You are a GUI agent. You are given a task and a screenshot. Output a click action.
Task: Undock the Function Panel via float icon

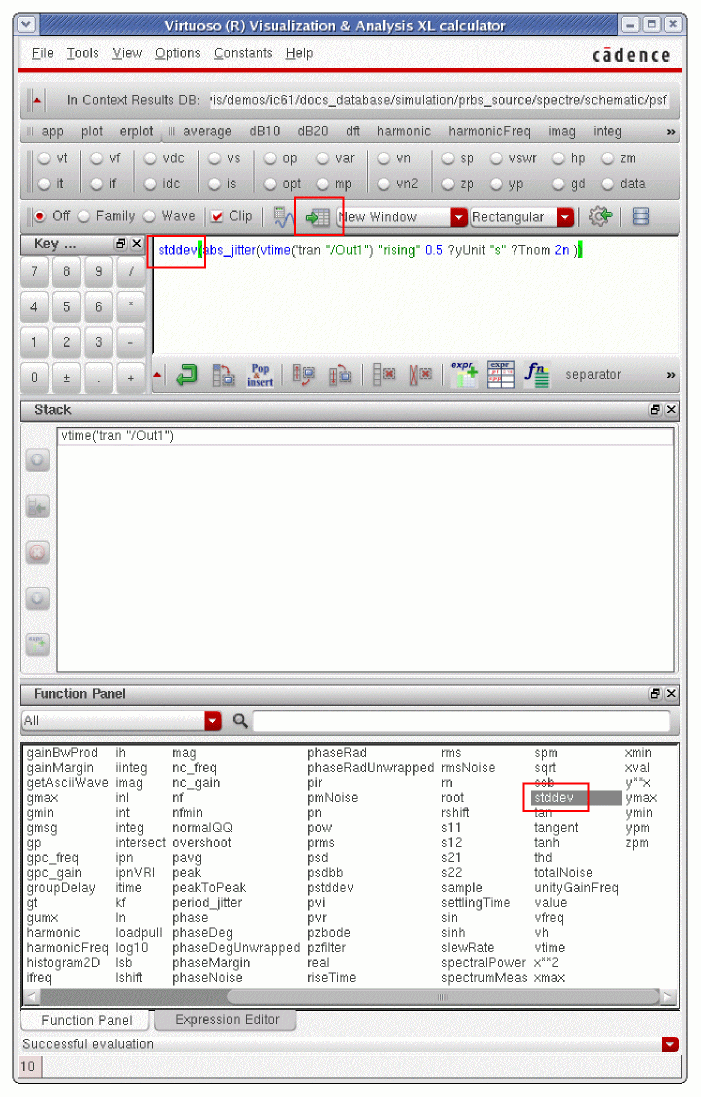tap(656, 693)
